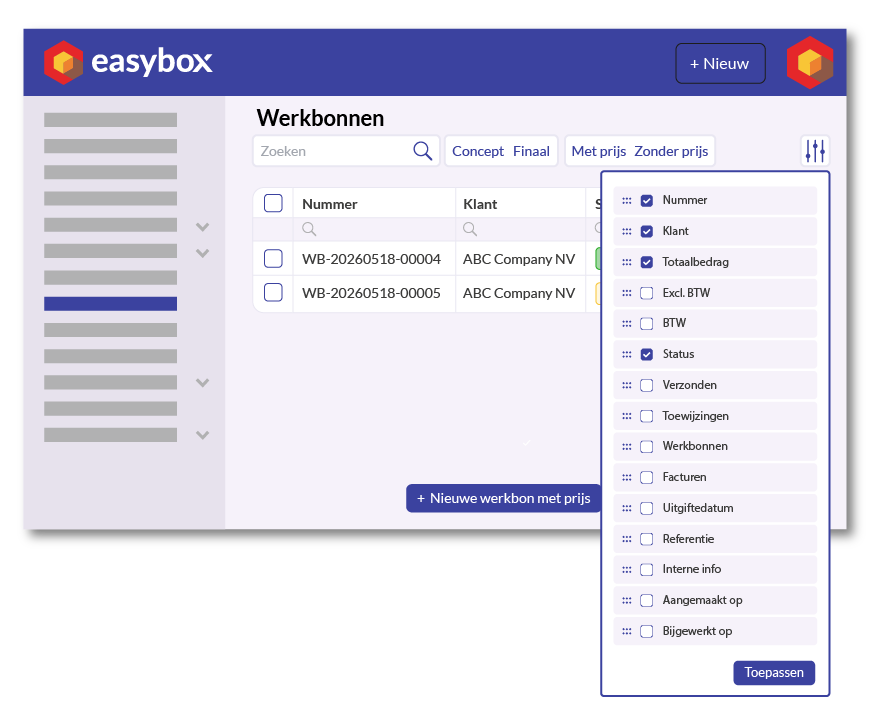The image size is (880, 720).
Task: Grab the drag handle next to Interne info
Action: [627, 570]
